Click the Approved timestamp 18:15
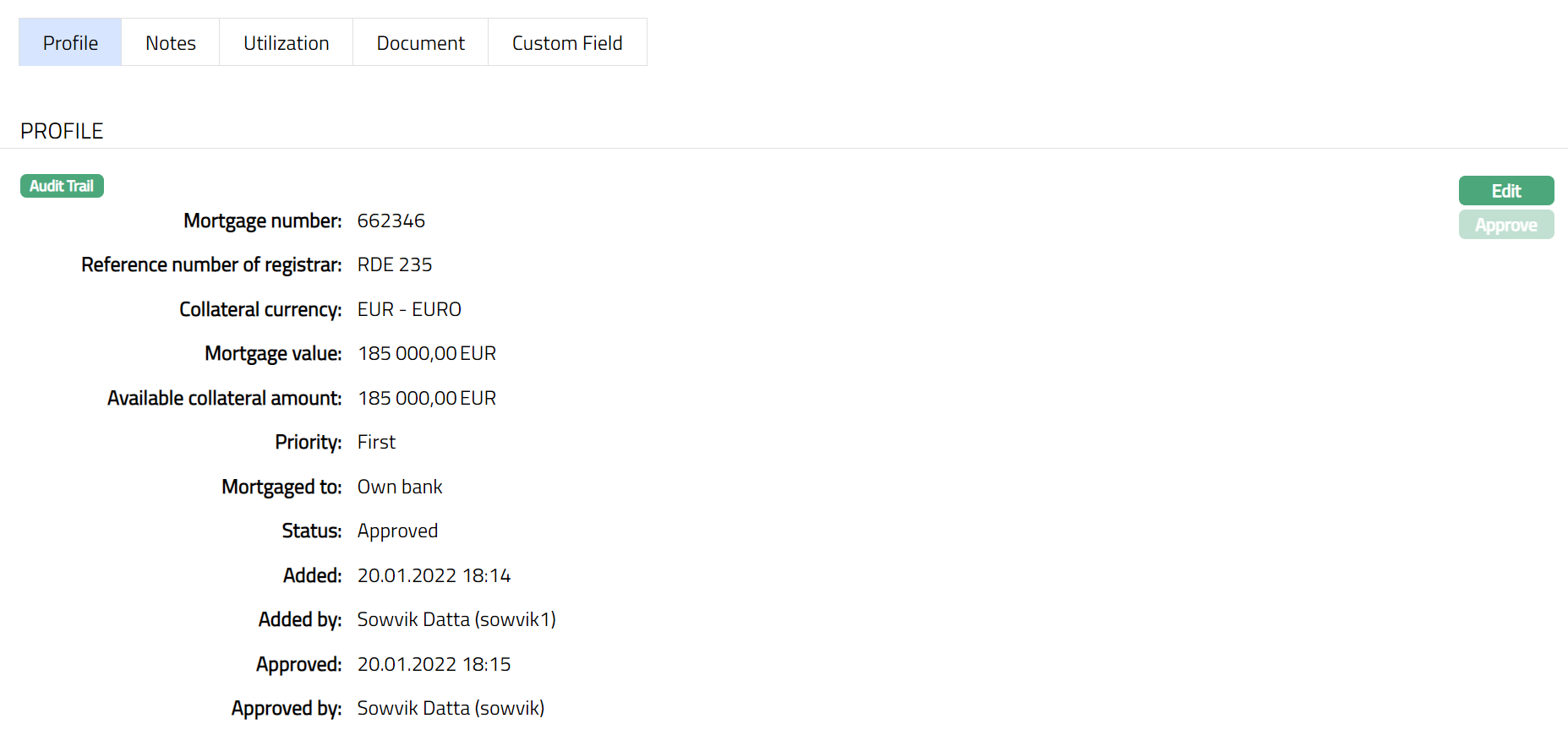 (x=434, y=665)
